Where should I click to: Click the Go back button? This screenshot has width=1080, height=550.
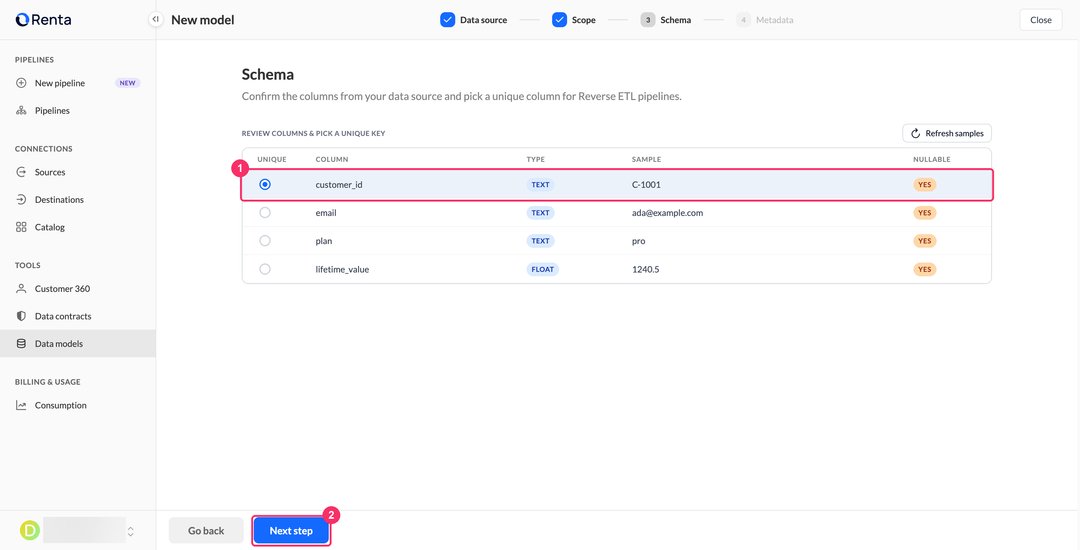[x=206, y=531]
